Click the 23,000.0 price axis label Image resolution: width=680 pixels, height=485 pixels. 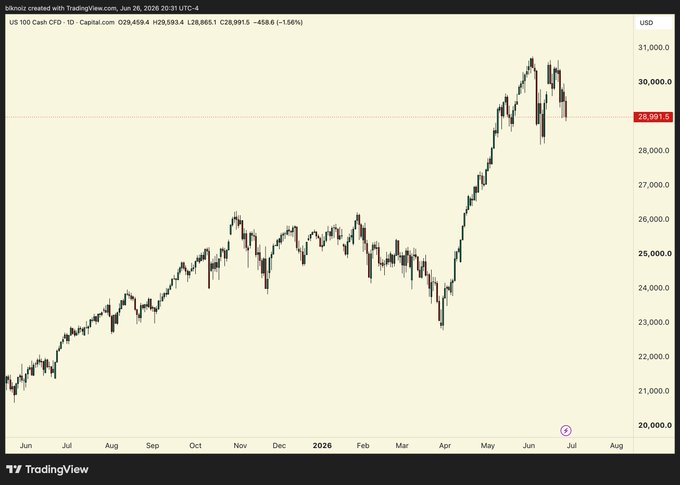click(654, 322)
